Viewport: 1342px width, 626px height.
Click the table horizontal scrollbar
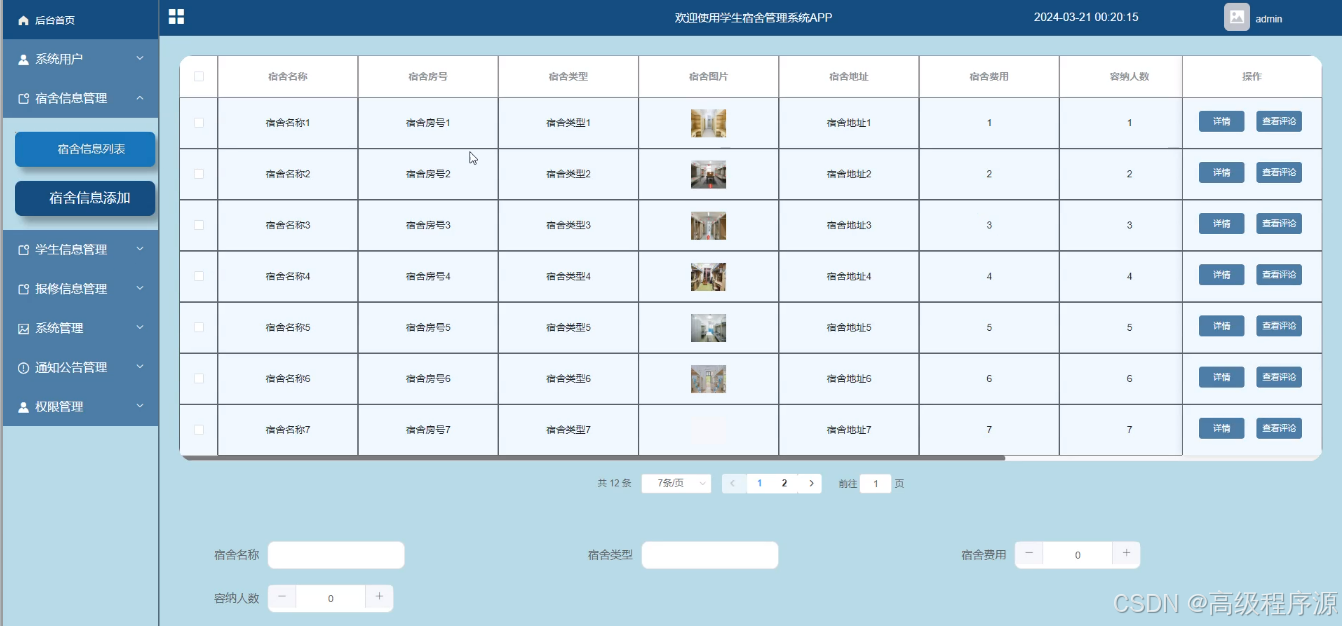[592, 458]
